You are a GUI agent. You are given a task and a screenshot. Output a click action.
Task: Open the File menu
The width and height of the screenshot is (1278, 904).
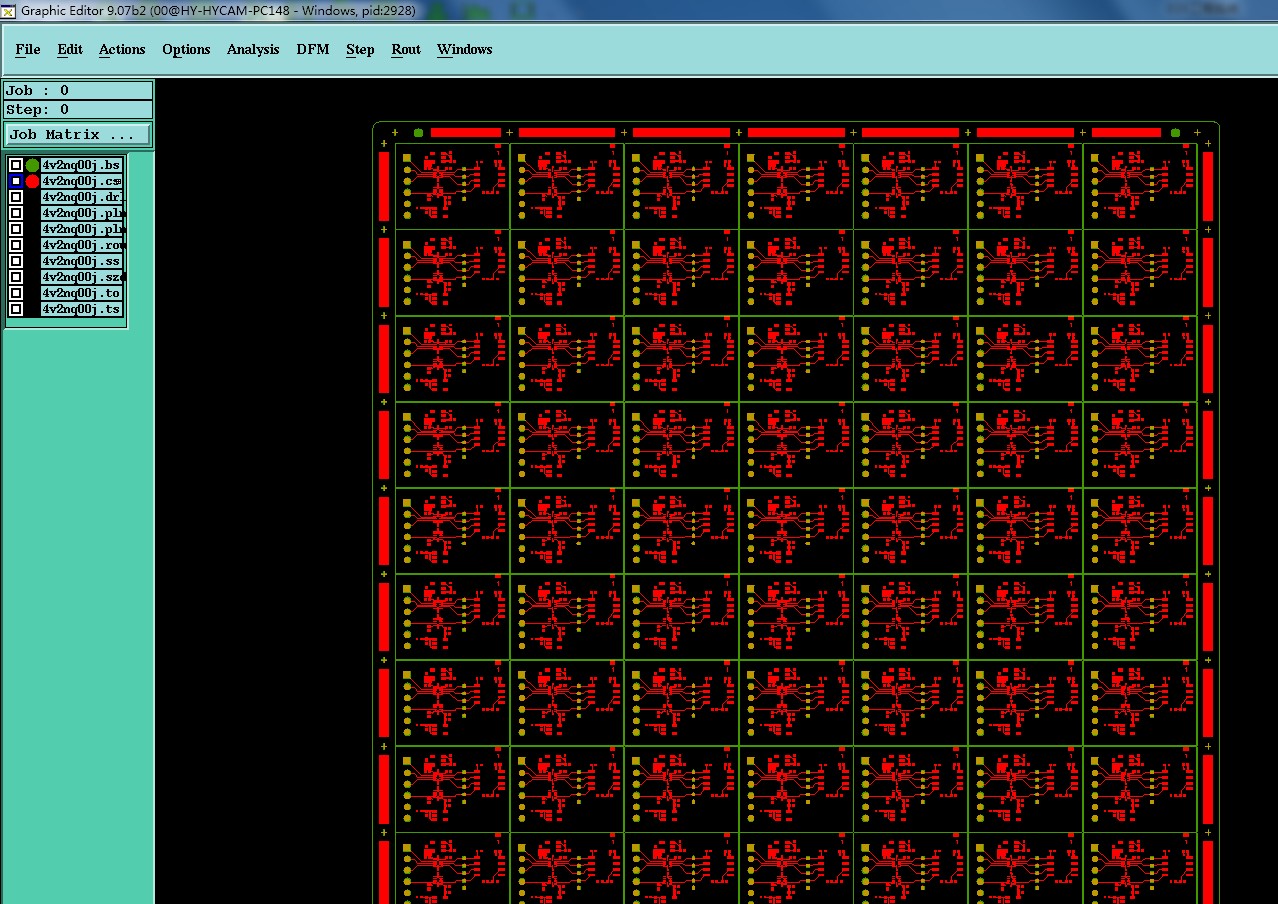click(x=28, y=49)
